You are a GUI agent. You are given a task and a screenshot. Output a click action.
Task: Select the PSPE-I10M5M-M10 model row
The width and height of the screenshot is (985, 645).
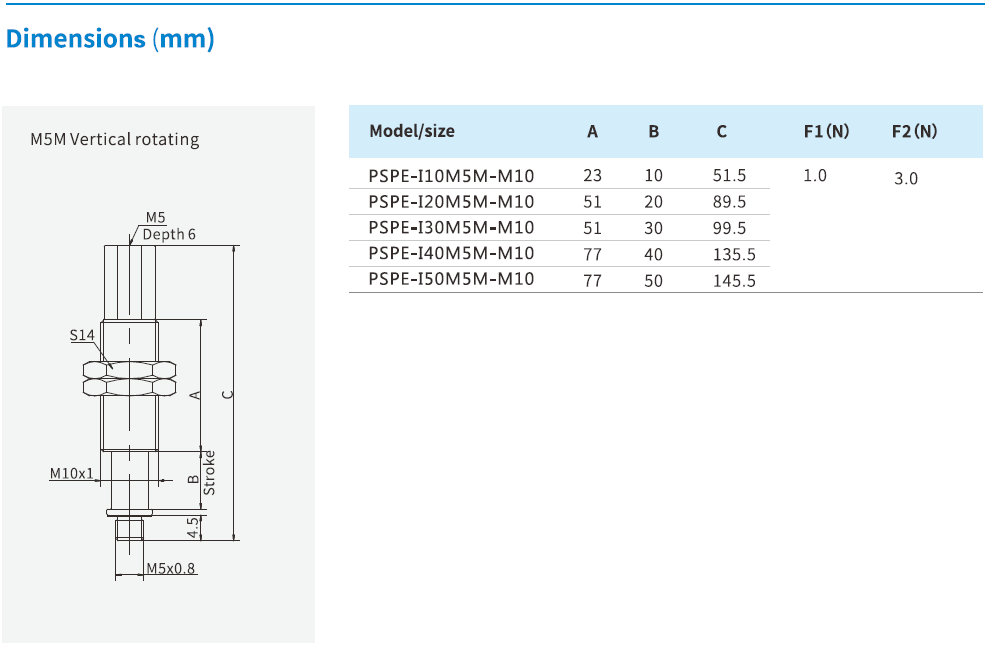click(451, 176)
